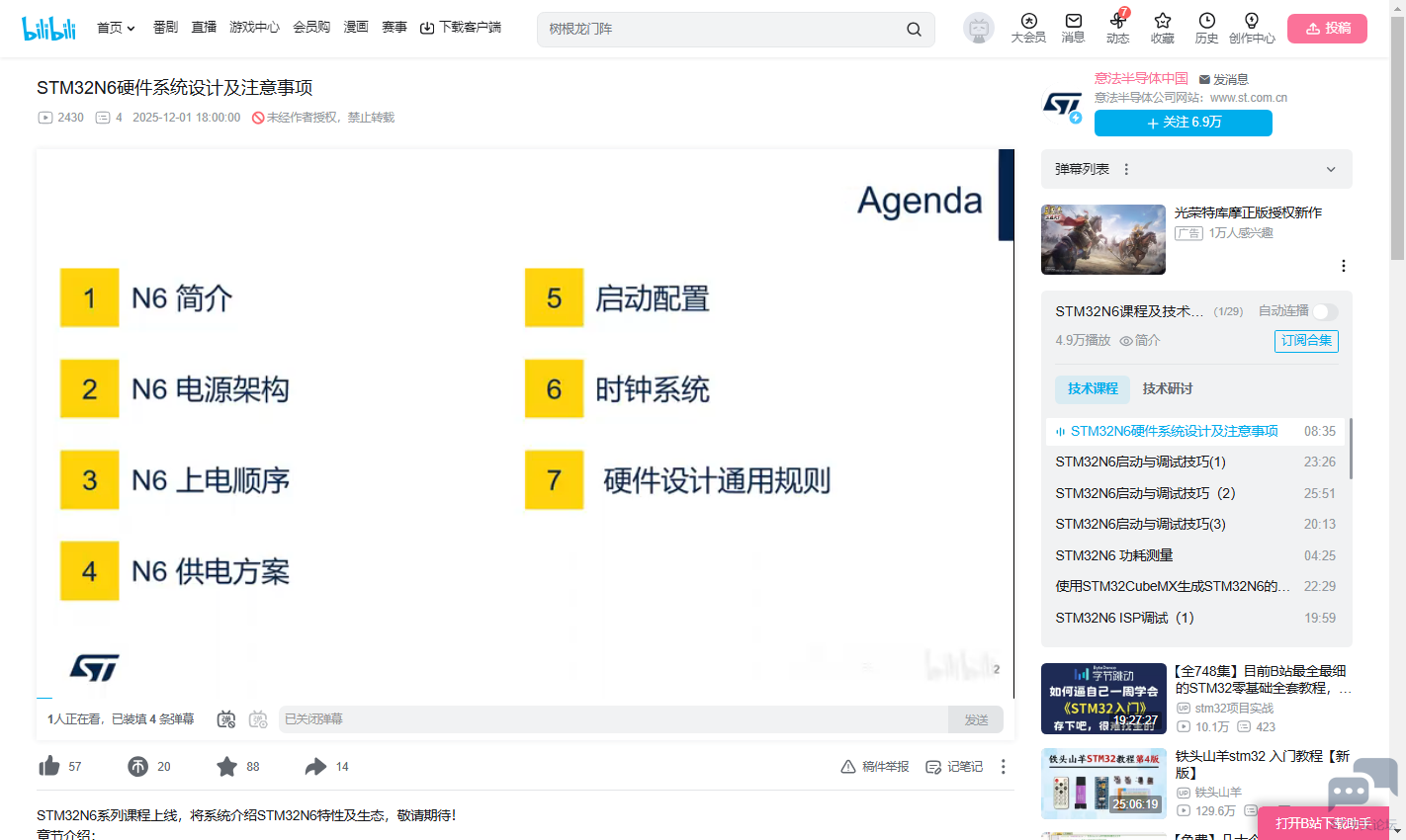Open 字节跳动 STM32入门 video thumbnail

pyautogui.click(x=1103, y=699)
